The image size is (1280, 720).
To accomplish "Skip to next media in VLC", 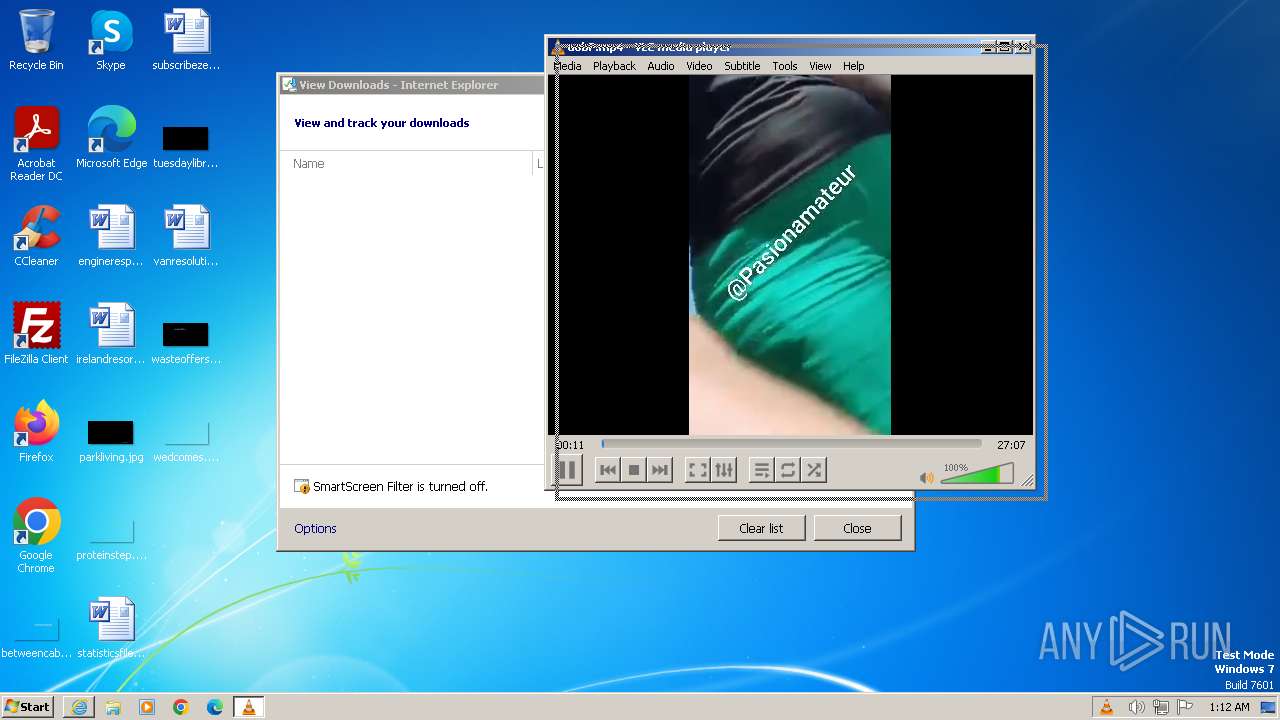I will click(x=659, y=470).
